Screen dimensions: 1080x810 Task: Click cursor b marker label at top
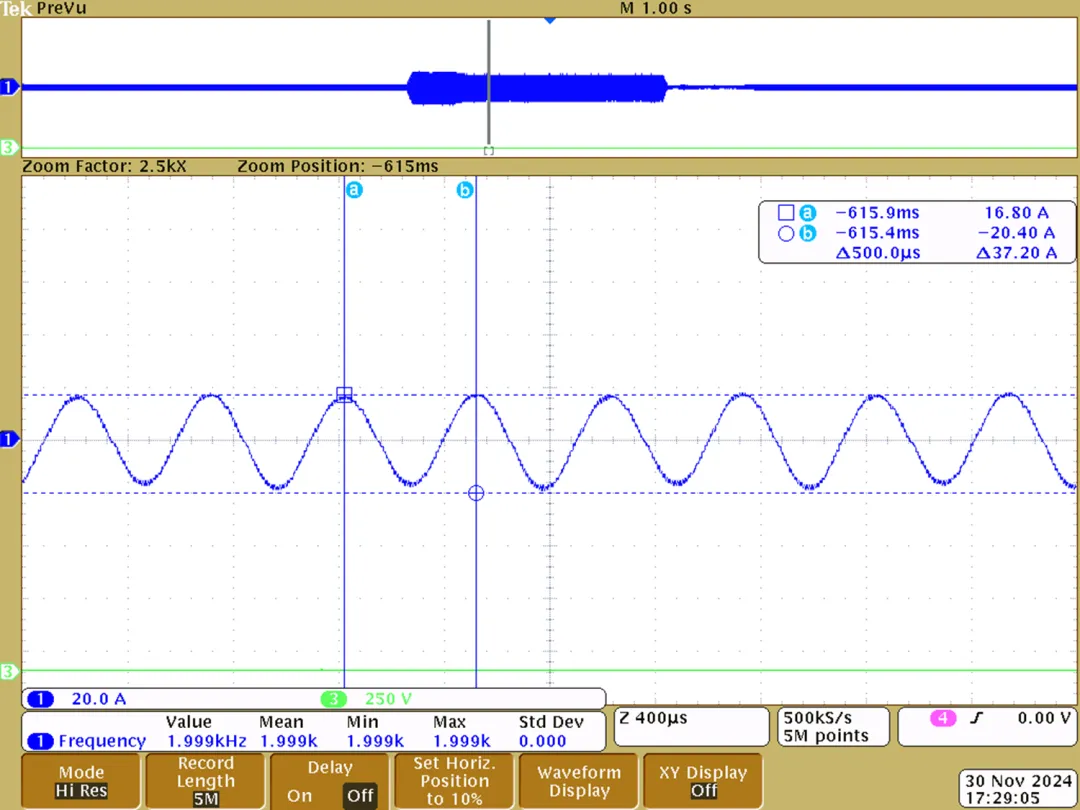click(465, 189)
